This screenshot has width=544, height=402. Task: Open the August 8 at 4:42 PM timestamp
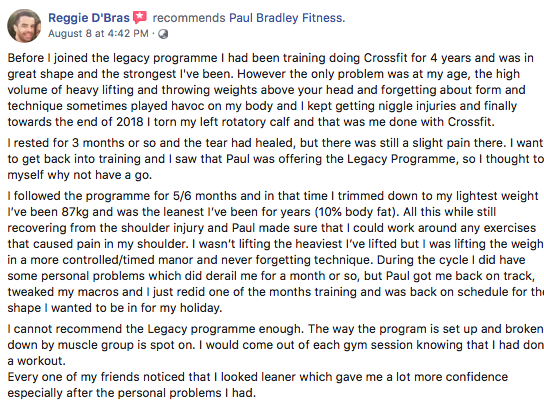coord(98,34)
